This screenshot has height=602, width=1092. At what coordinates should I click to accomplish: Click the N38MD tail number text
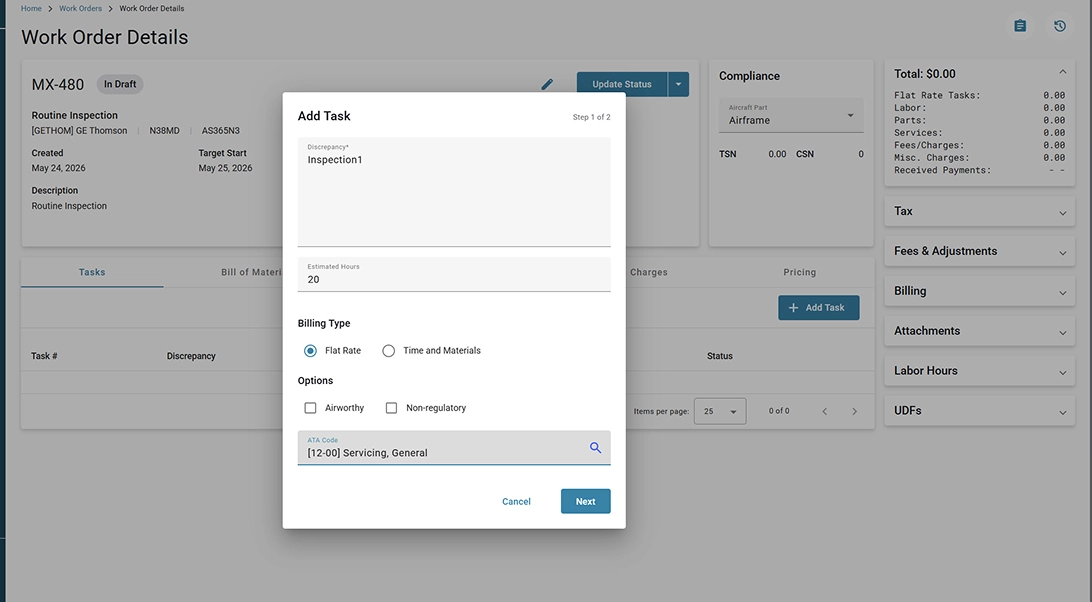(164, 131)
